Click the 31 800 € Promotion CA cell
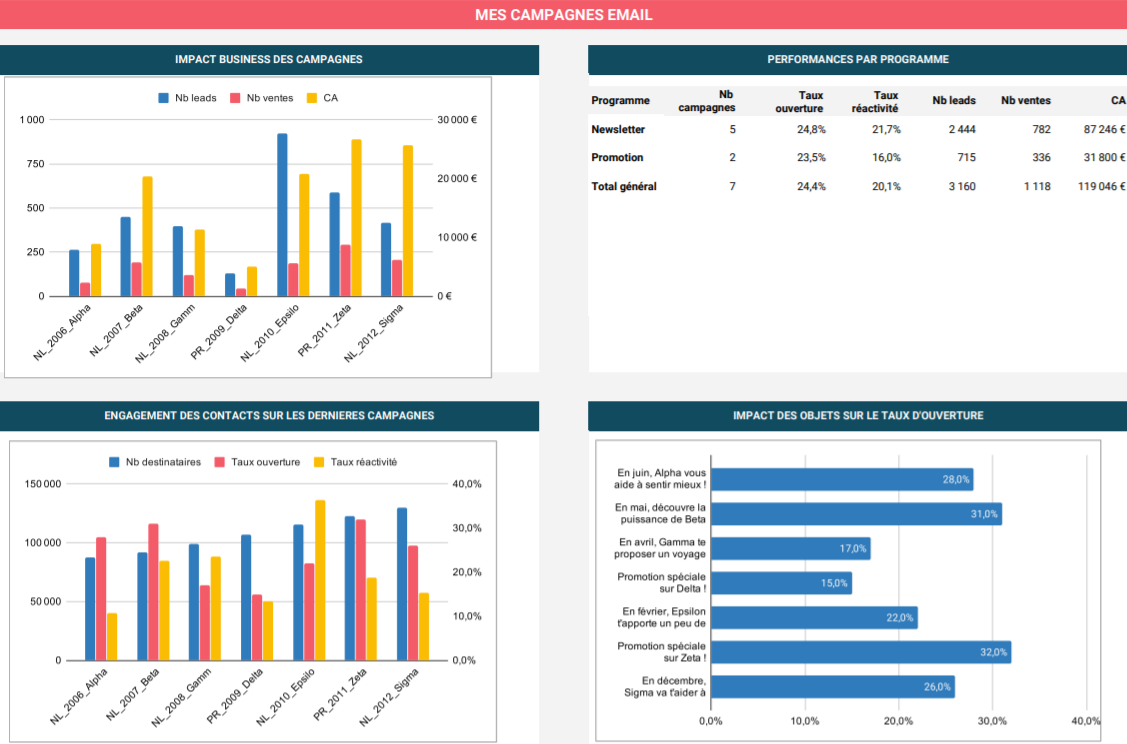Screen dimensions: 1127x744 (x=1105, y=157)
